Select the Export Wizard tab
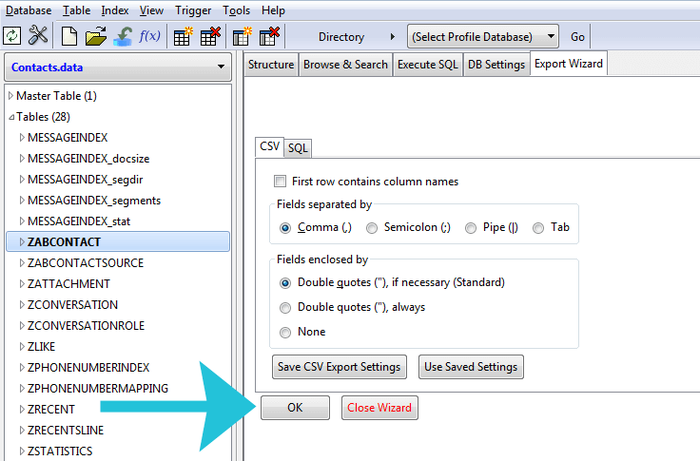 click(x=568, y=64)
